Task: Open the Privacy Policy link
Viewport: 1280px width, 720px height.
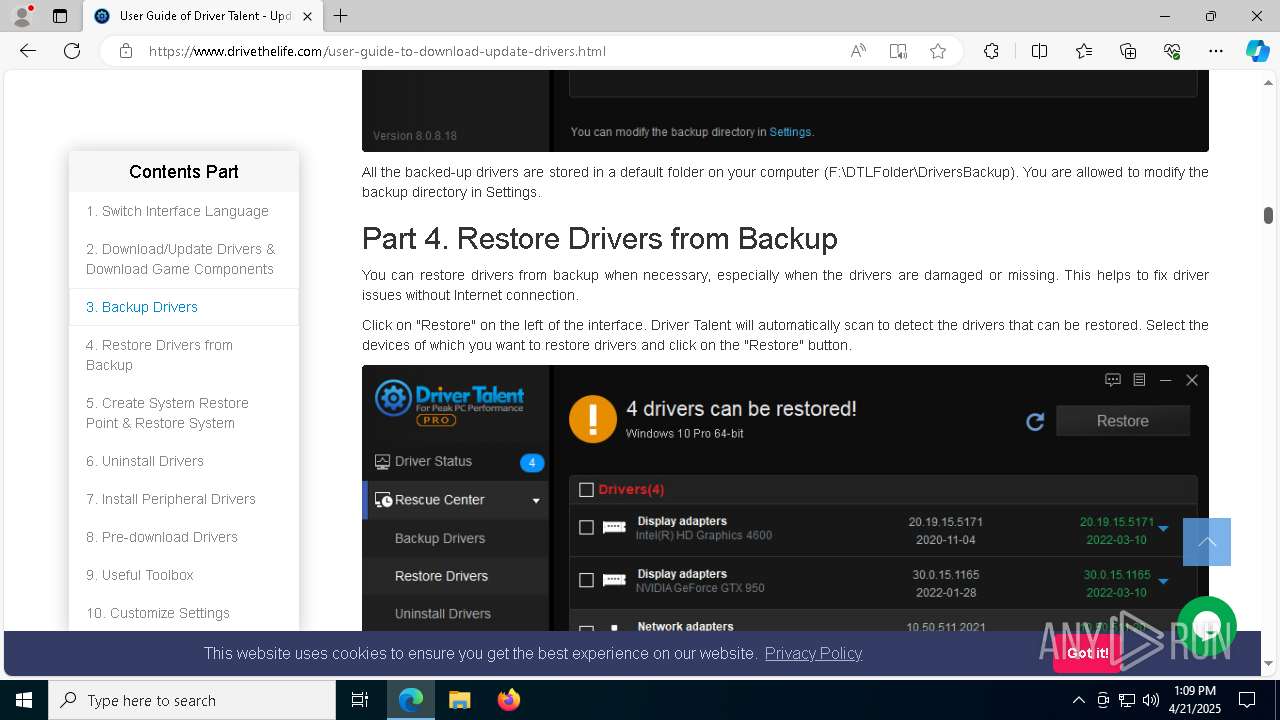Action: [x=813, y=653]
